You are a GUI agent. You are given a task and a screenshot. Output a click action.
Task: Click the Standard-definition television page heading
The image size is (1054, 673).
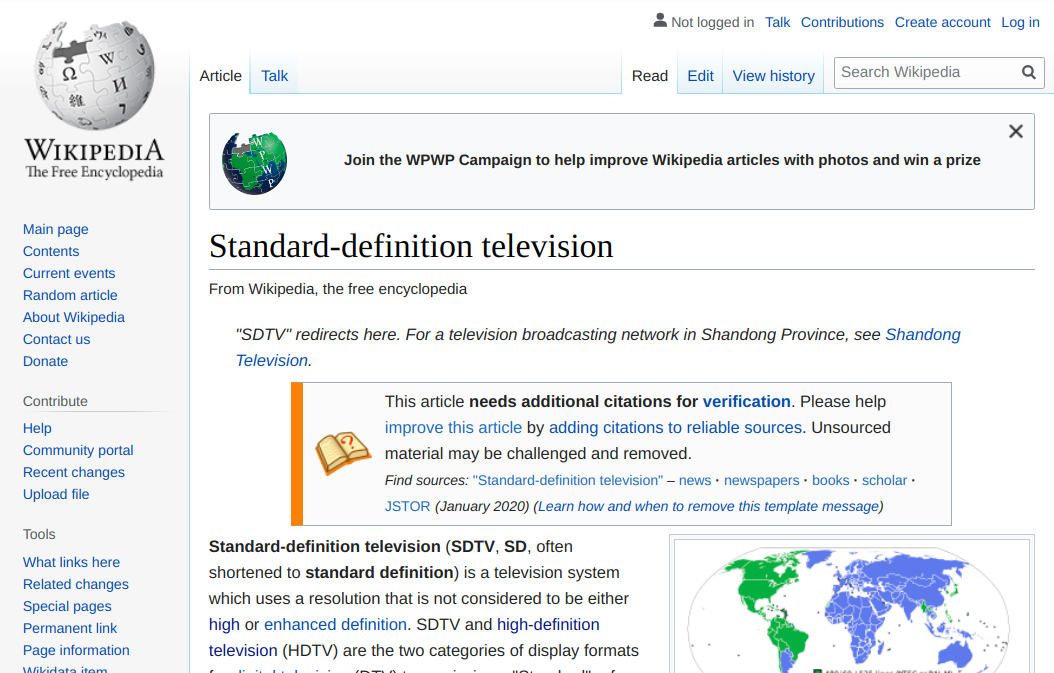pos(411,246)
